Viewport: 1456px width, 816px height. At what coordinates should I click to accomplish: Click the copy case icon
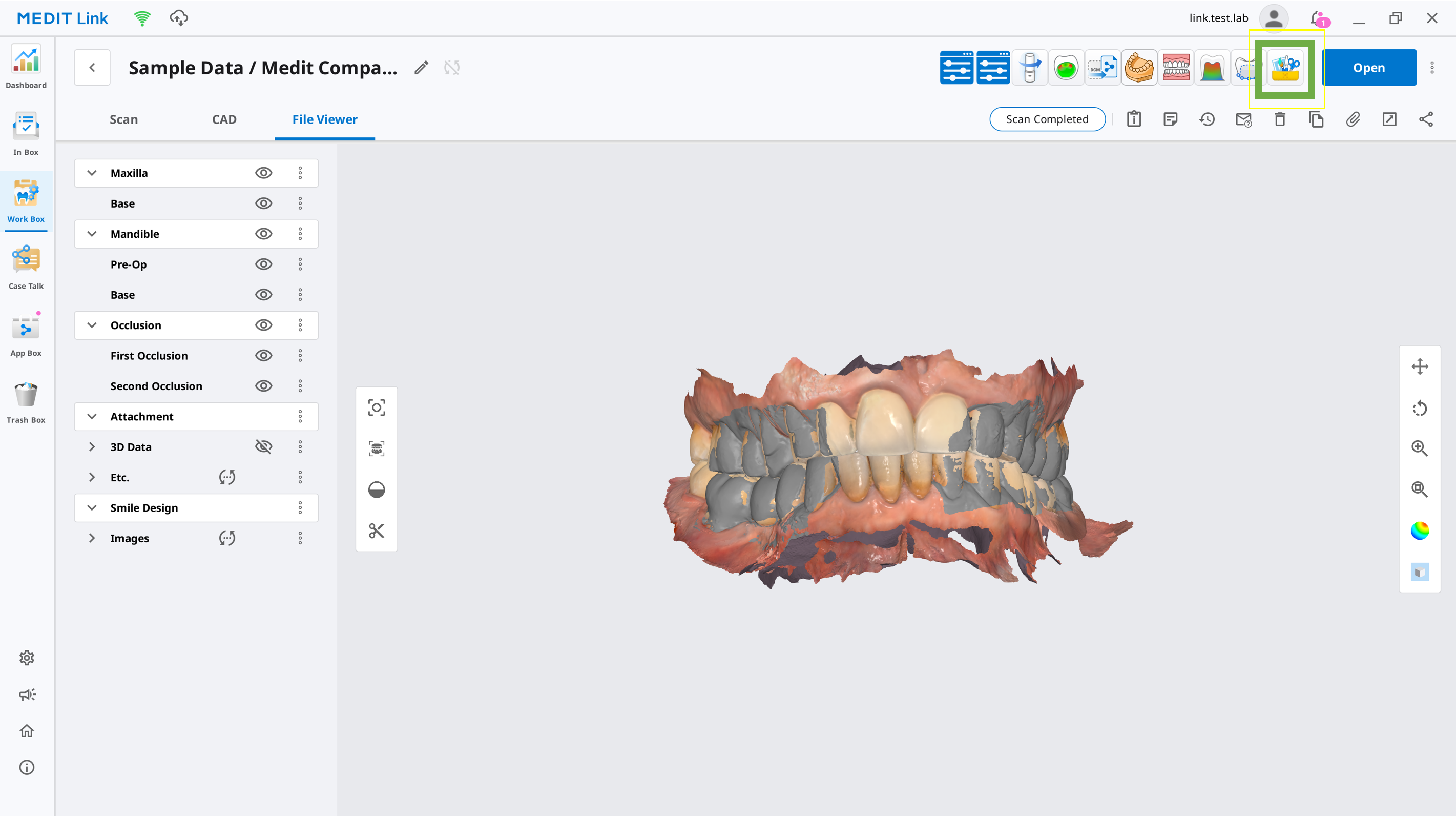[1316, 119]
